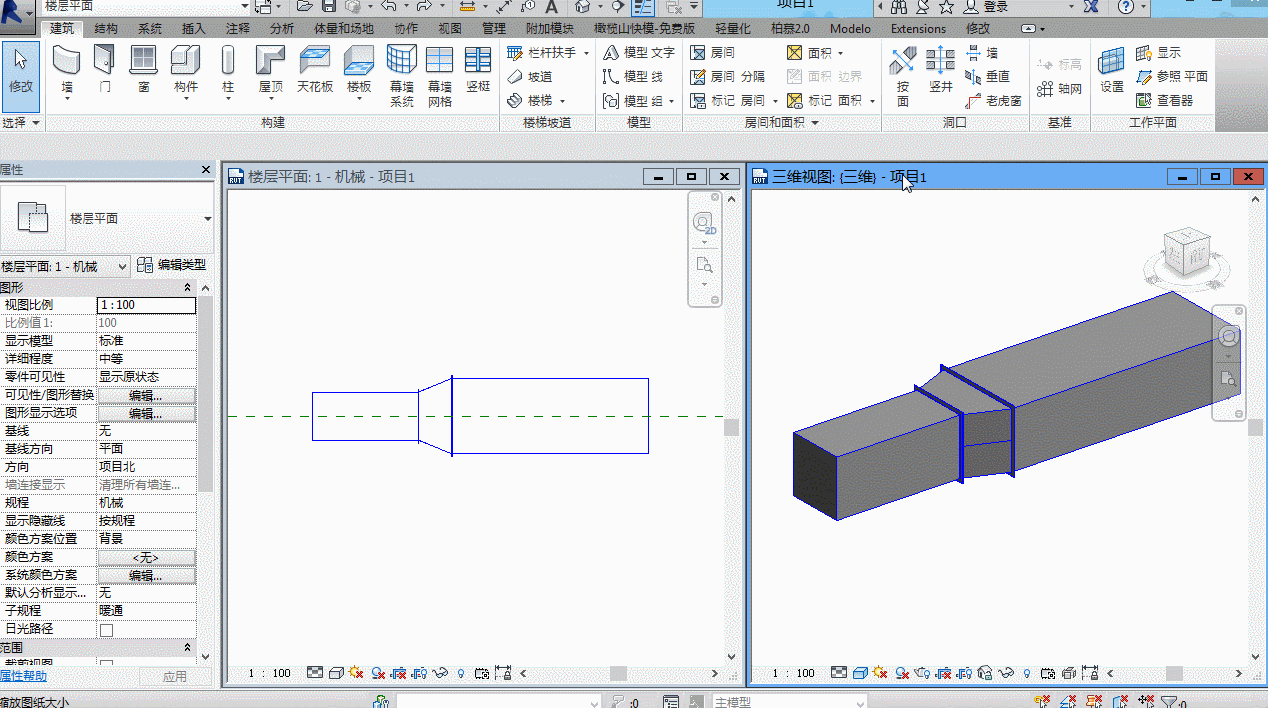Click the <无> 颜色方案 button
Image resolution: width=1268 pixels, height=708 pixels.
coord(146,557)
